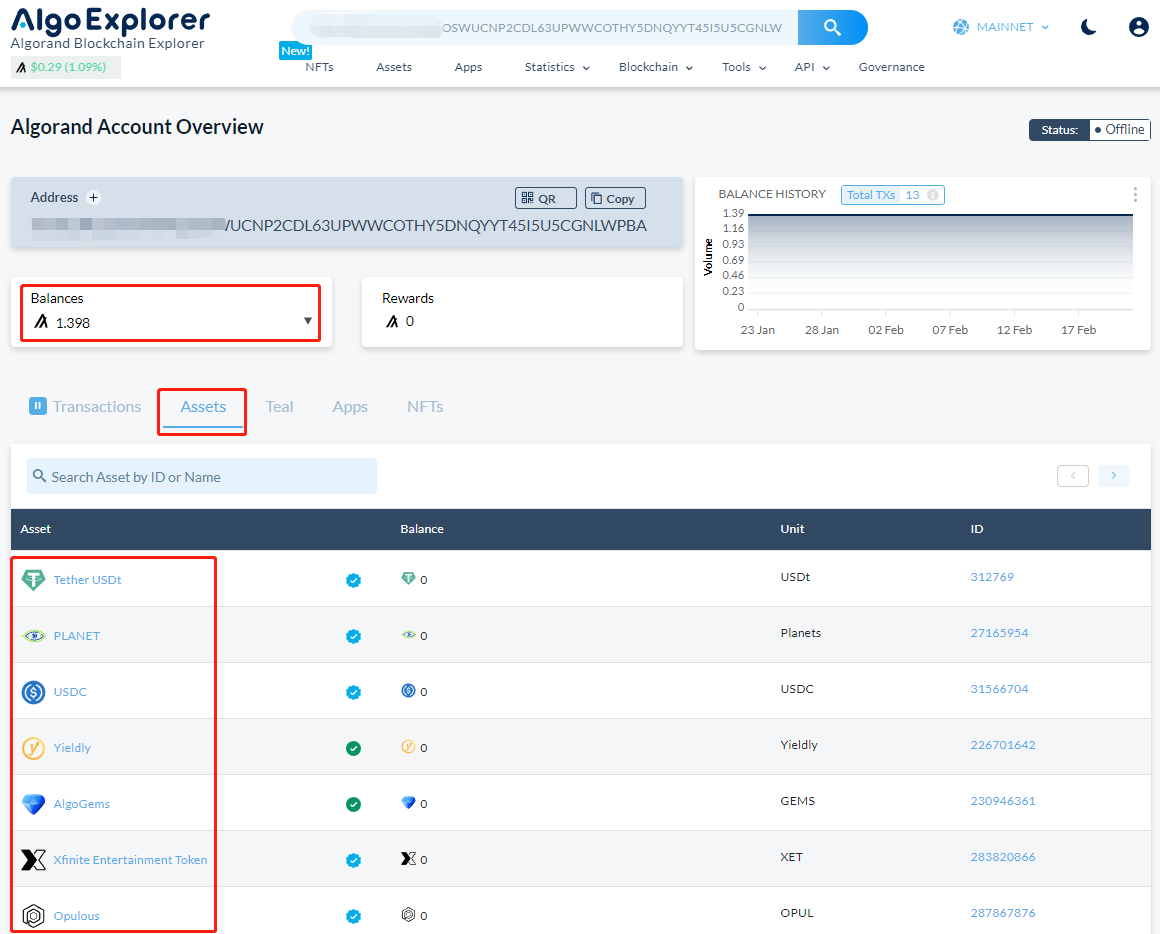Click the Search Asset by ID field
The image size is (1160, 934).
tap(202, 477)
